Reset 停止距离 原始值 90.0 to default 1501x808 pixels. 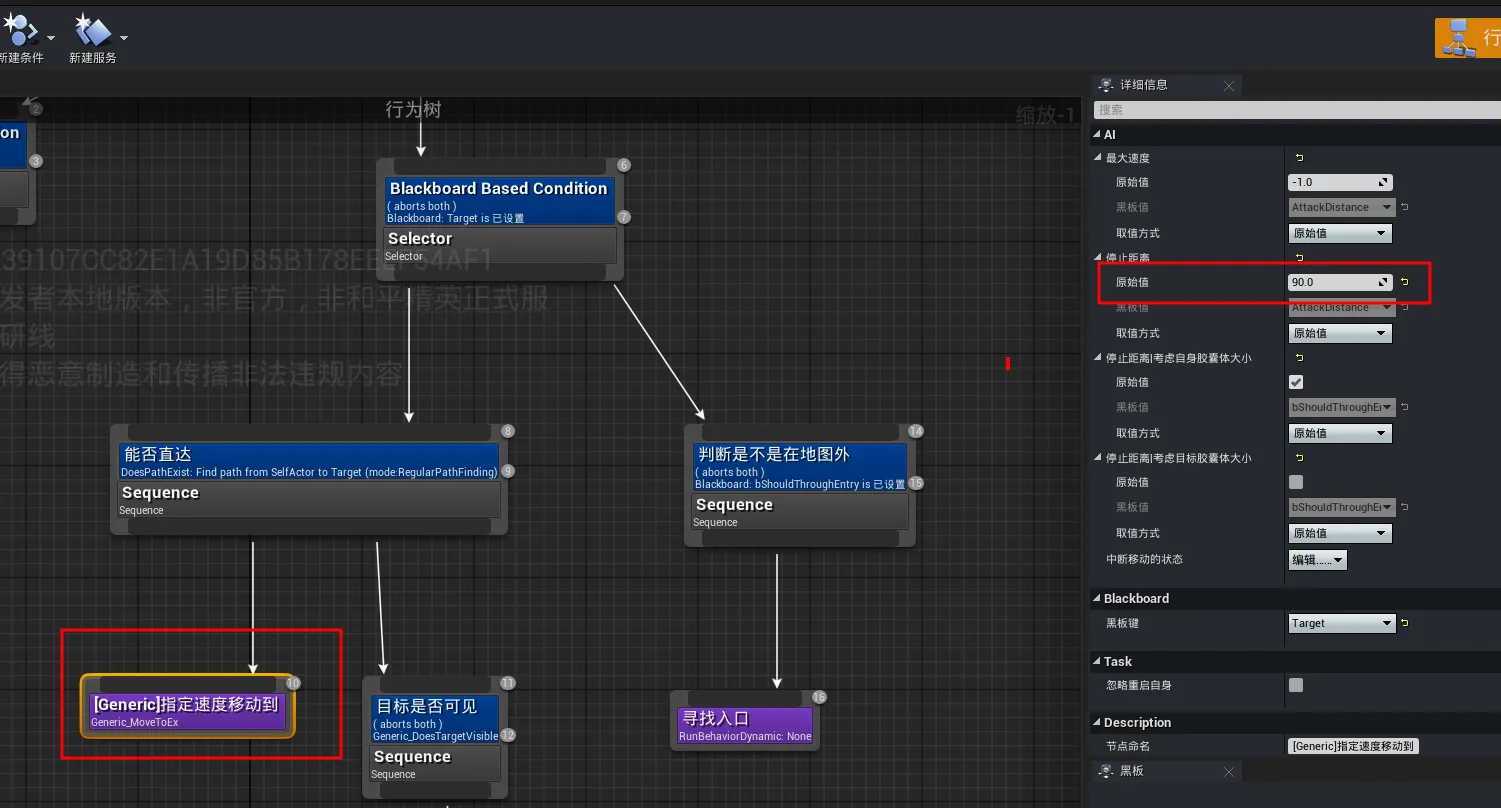click(x=1404, y=282)
